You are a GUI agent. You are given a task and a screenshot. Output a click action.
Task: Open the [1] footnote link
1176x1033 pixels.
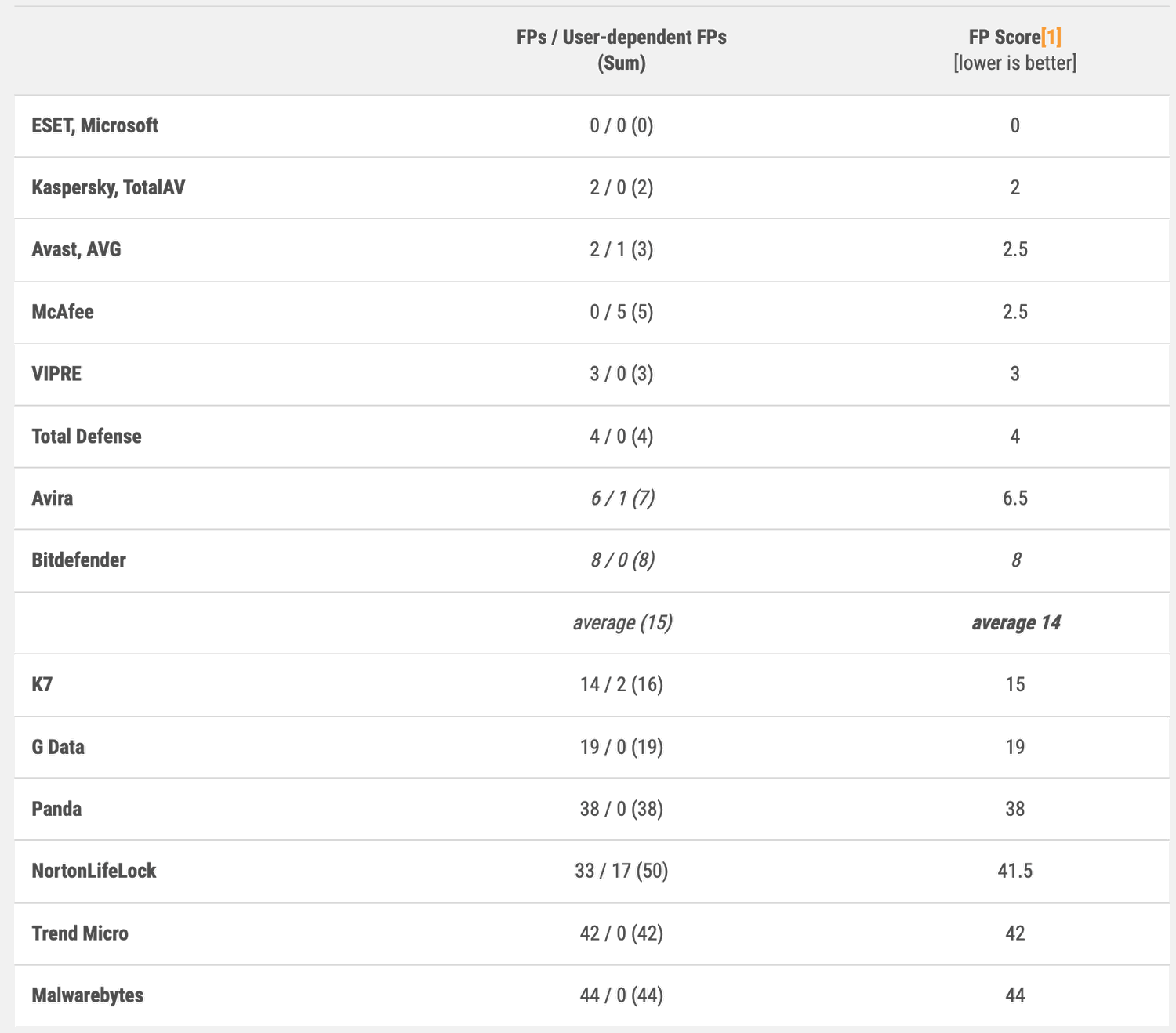coord(1051,37)
